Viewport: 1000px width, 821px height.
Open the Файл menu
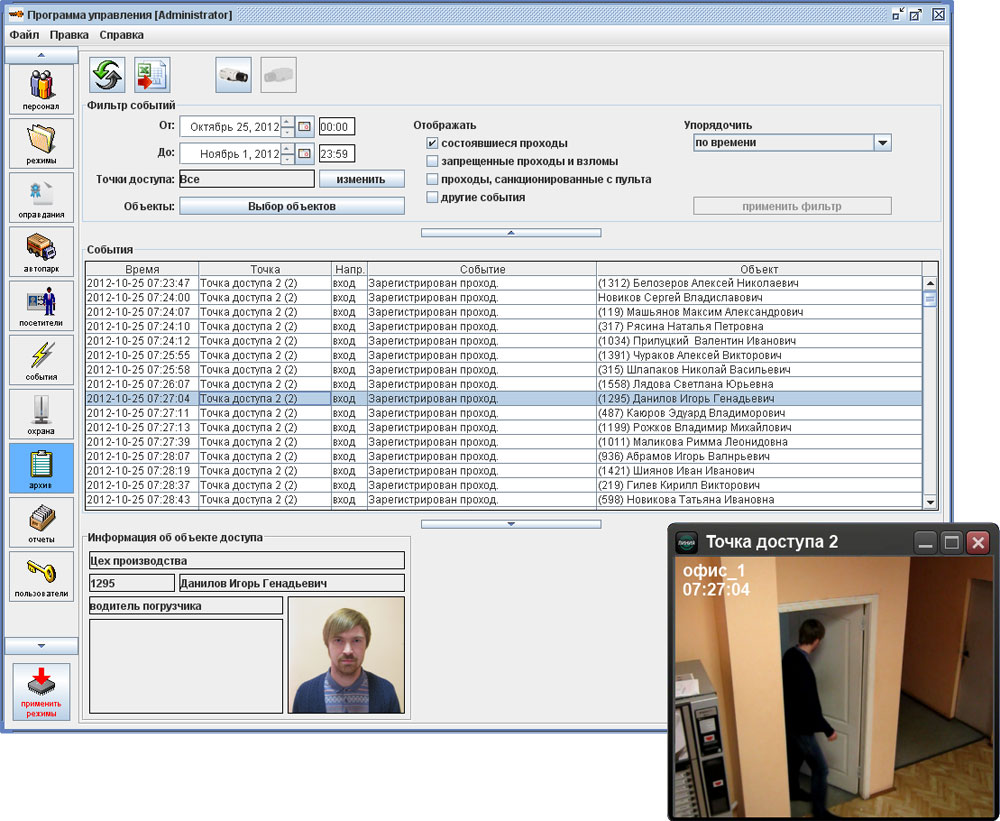(25, 35)
